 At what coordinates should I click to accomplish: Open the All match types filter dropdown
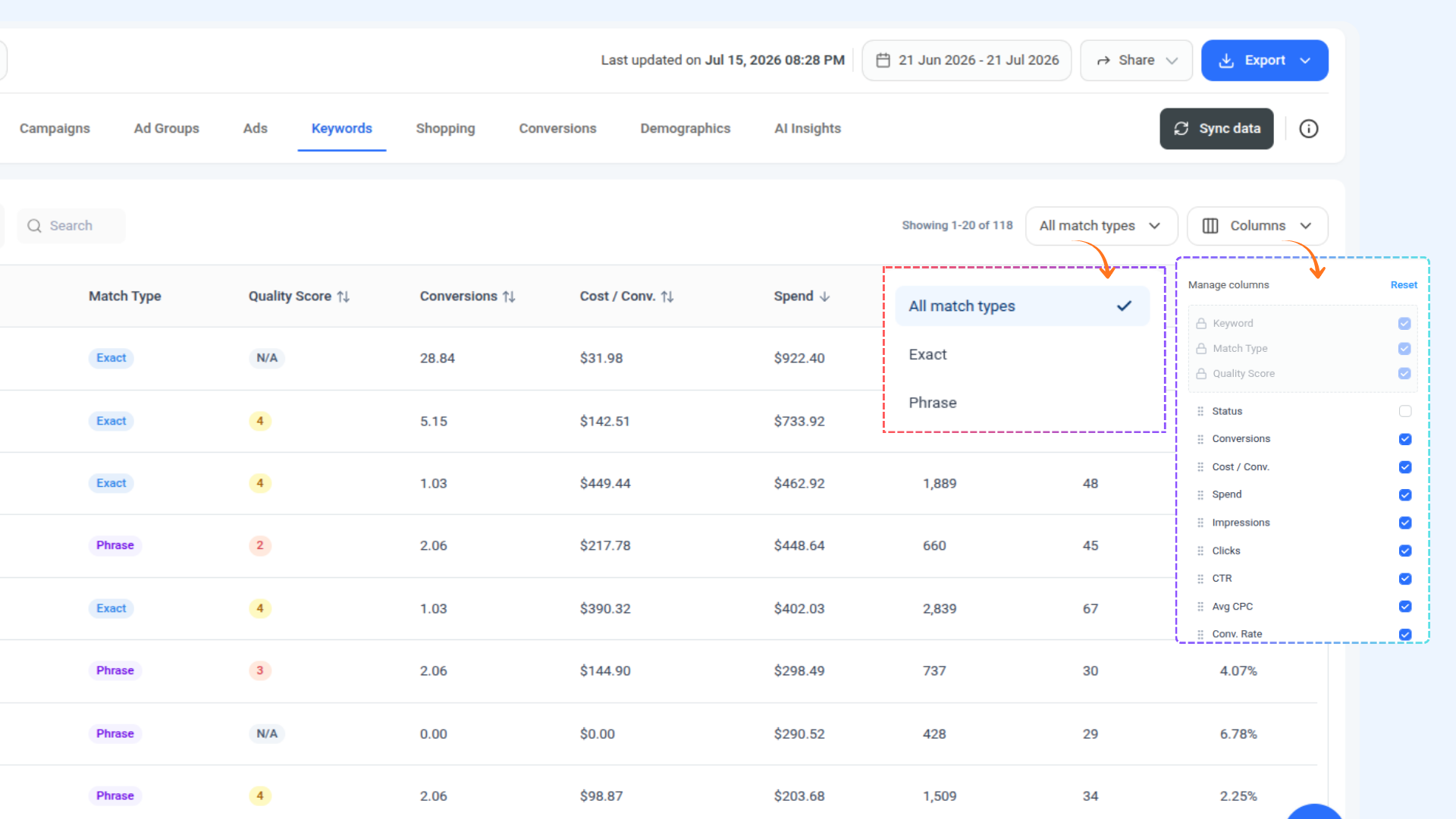point(1101,226)
